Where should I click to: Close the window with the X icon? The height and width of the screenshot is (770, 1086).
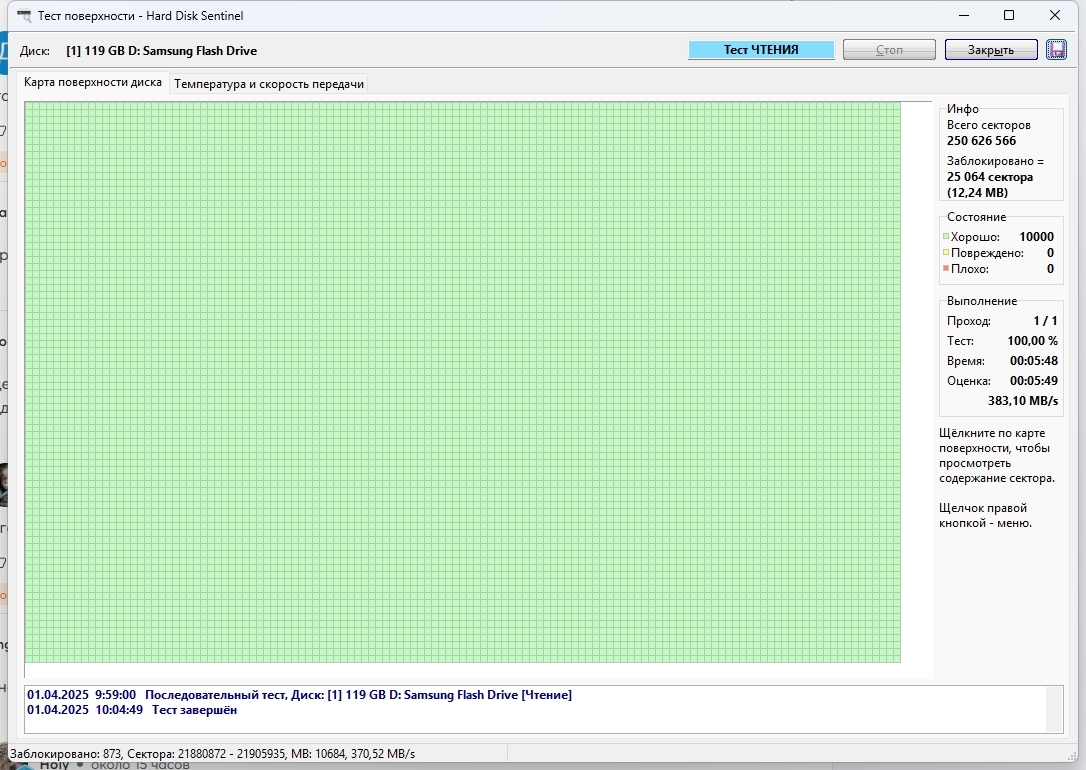tap(1055, 15)
